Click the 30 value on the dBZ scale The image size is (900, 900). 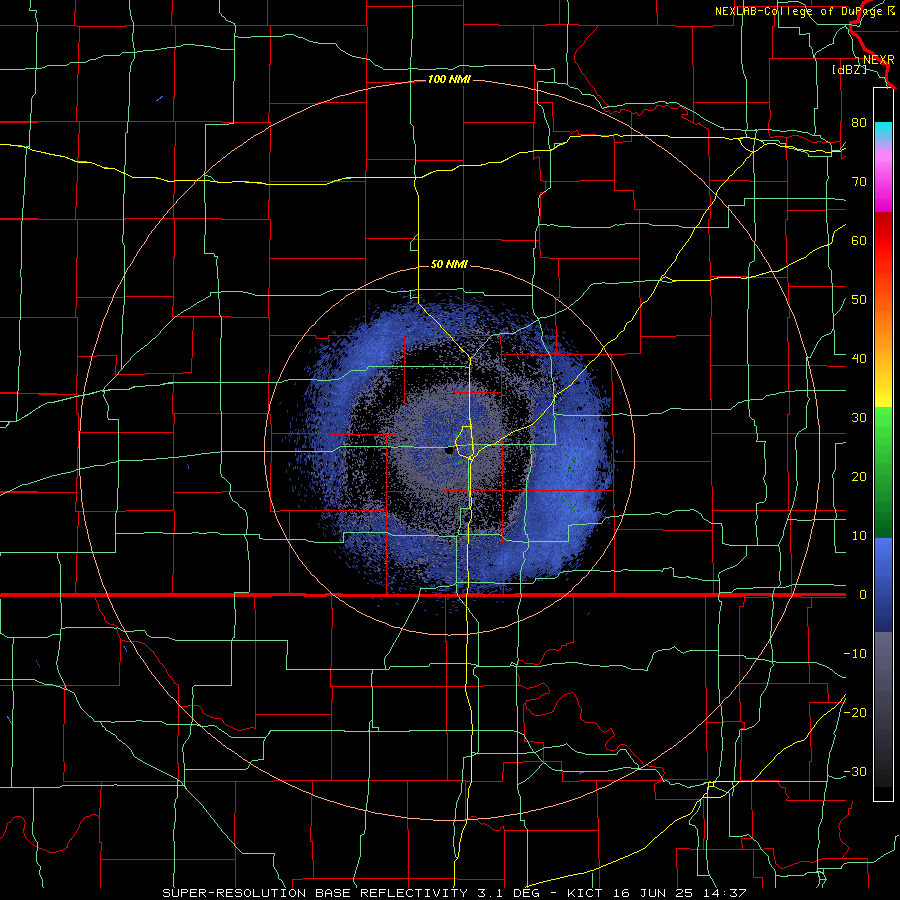click(x=859, y=417)
